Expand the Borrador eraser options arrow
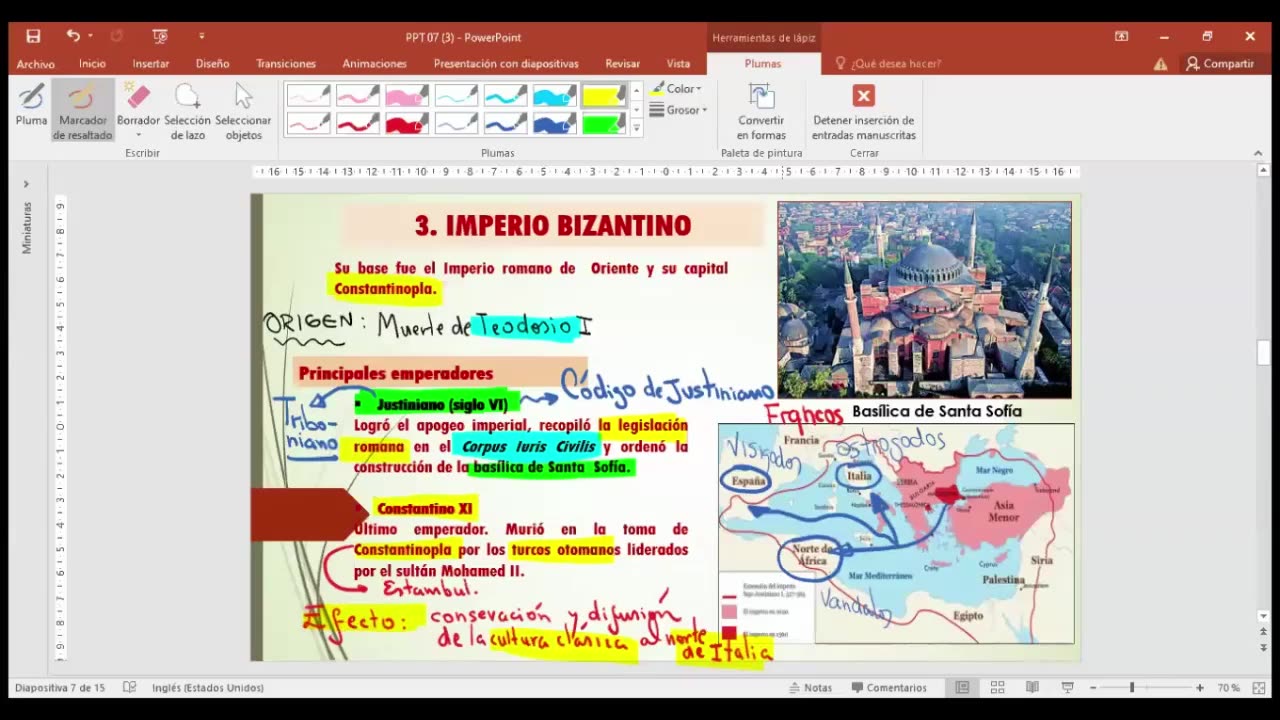Viewport: 1280px width, 720px height. point(138,135)
